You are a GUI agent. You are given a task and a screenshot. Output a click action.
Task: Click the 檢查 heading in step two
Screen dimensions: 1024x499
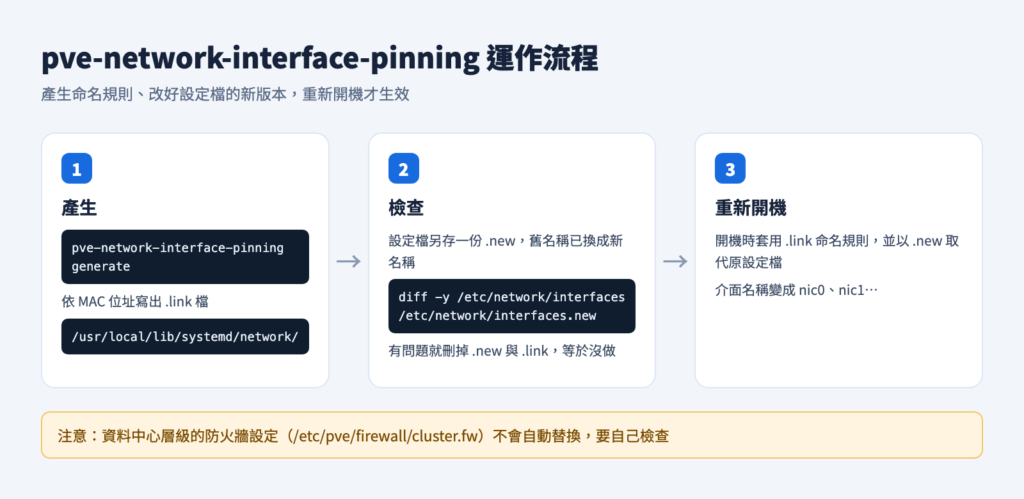coord(406,208)
